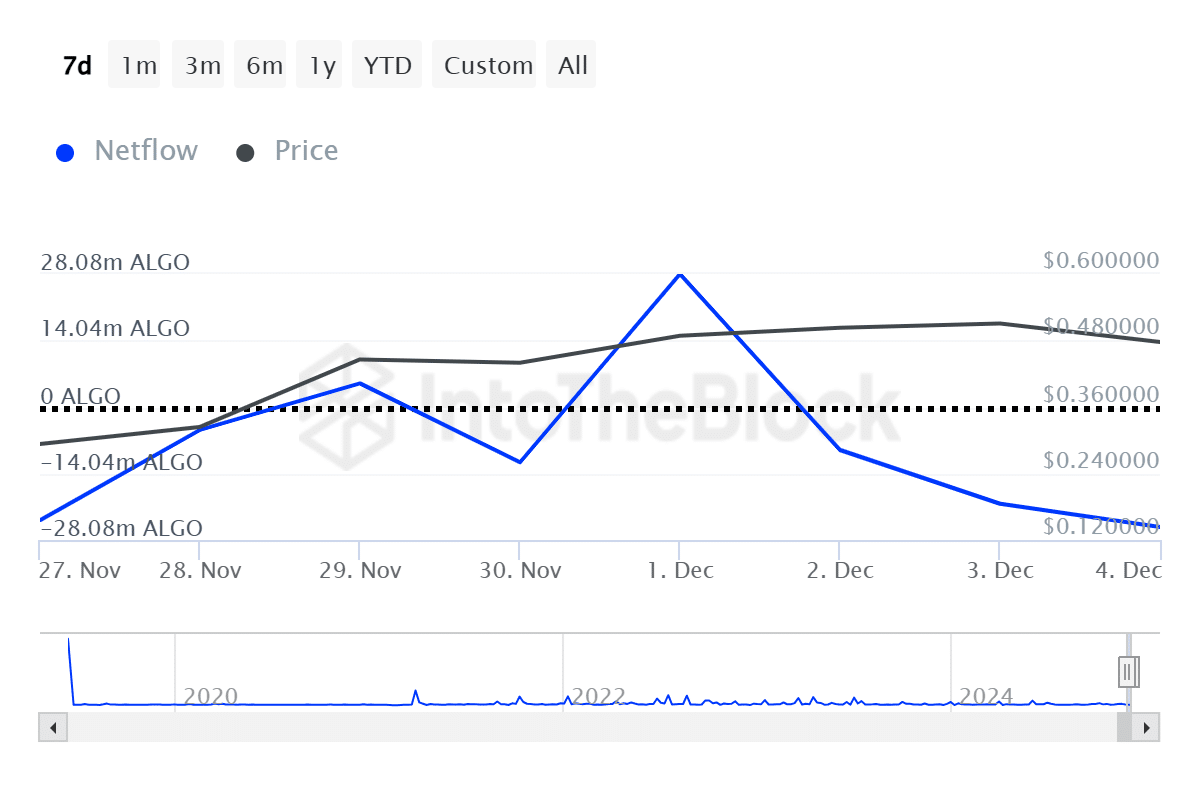The width and height of the screenshot is (1200, 800).
Task: Toggle the Price series label
Action: [306, 151]
